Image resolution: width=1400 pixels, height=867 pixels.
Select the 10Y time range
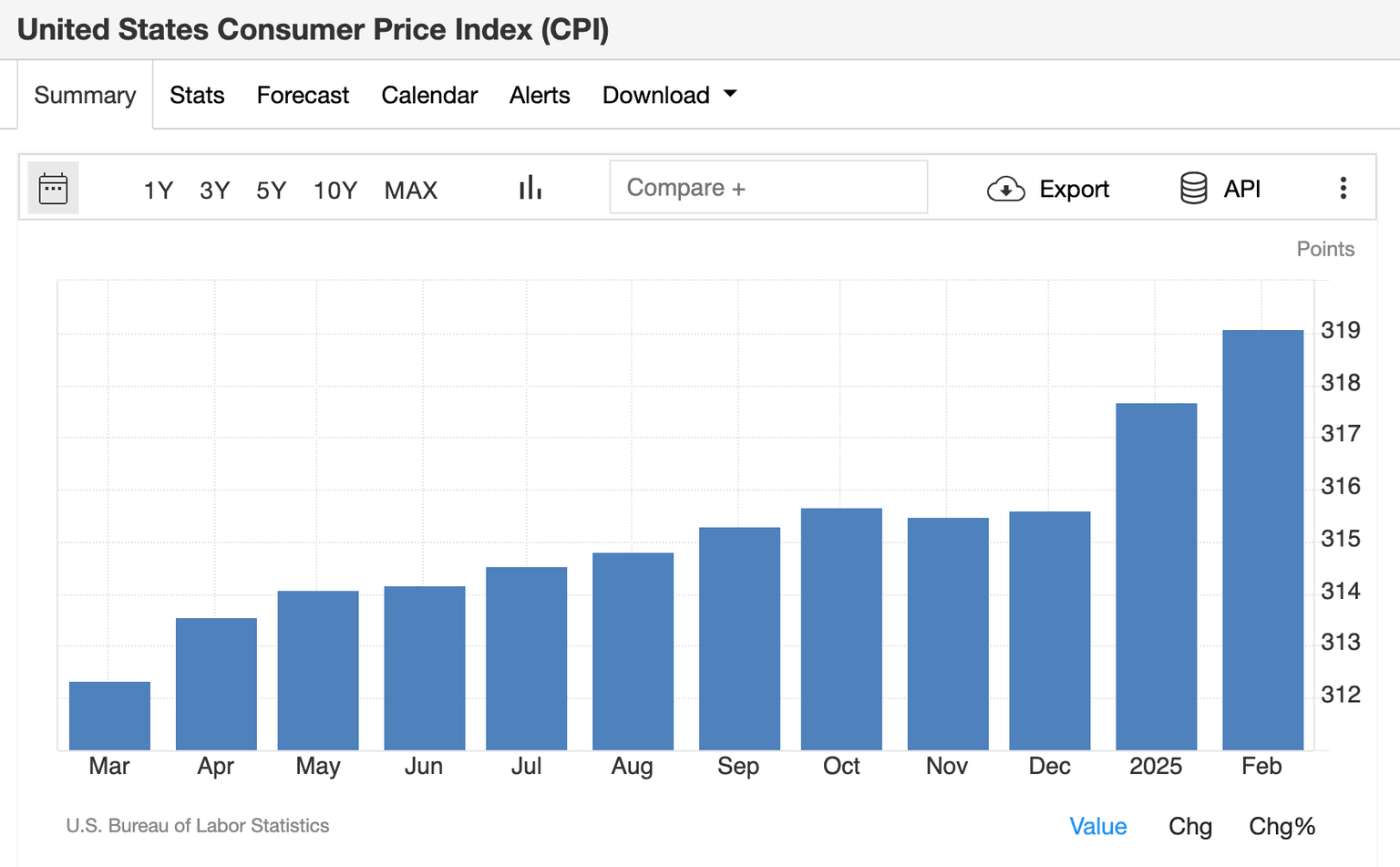point(335,191)
